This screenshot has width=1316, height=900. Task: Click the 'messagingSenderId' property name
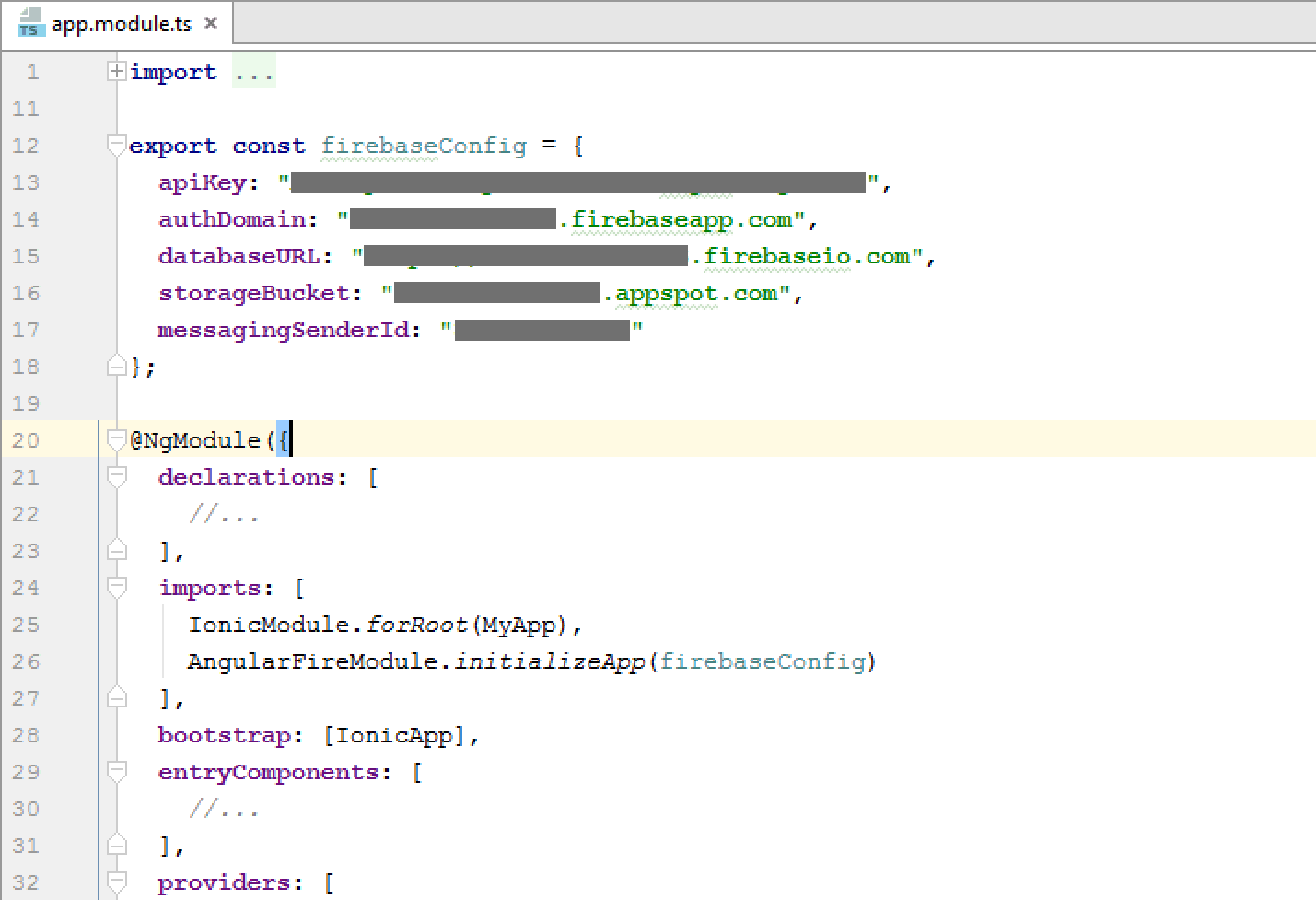(x=284, y=330)
